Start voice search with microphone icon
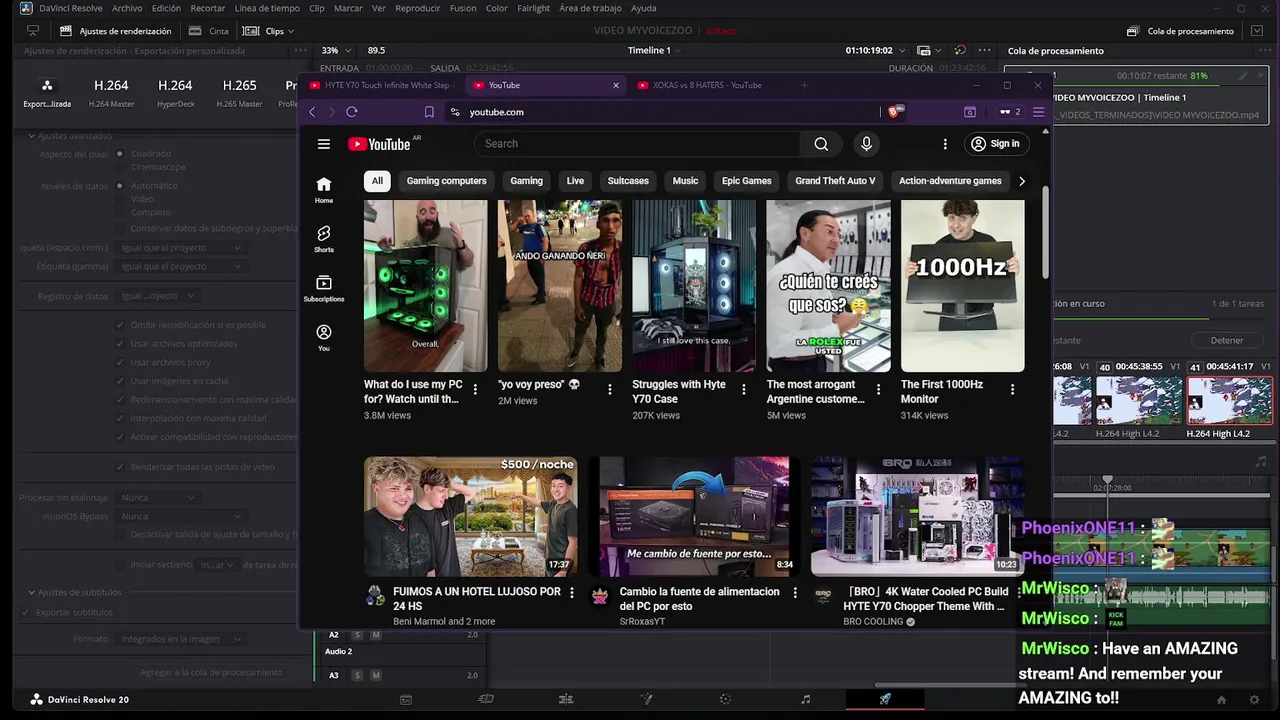 pos(866,144)
